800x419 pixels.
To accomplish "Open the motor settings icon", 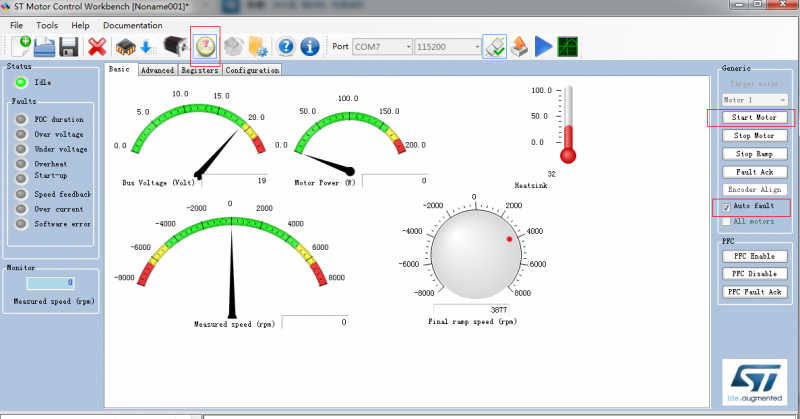I will 176,46.
